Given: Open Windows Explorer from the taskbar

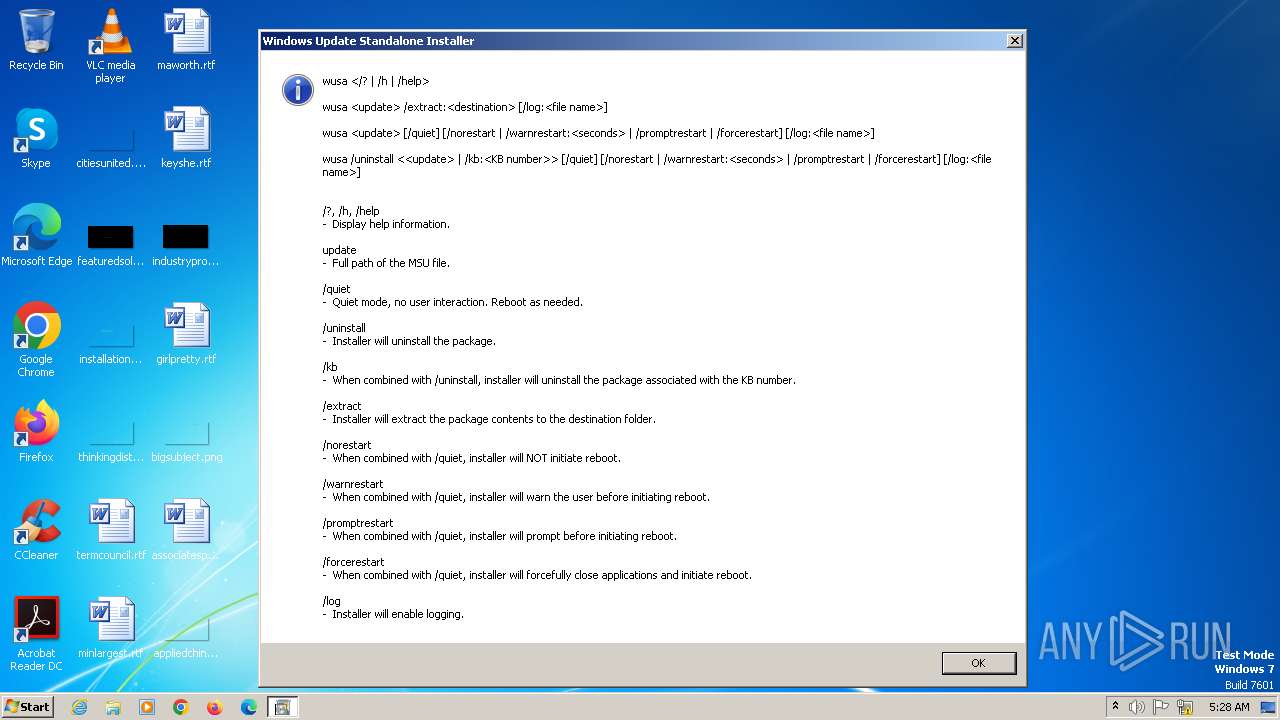Looking at the screenshot, I should pyautogui.click(x=113, y=707).
